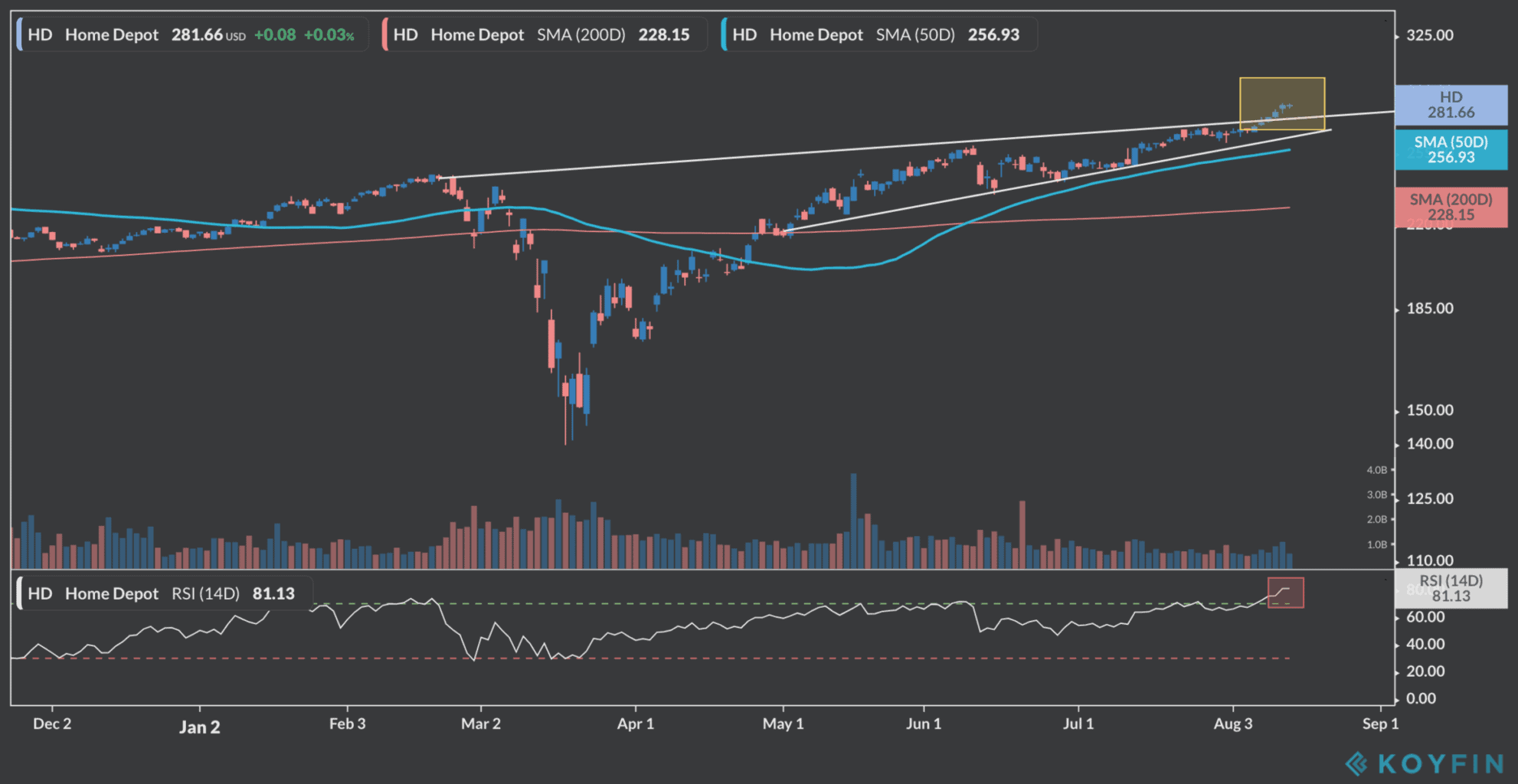Click the Sep 1 date label

pos(1380,724)
